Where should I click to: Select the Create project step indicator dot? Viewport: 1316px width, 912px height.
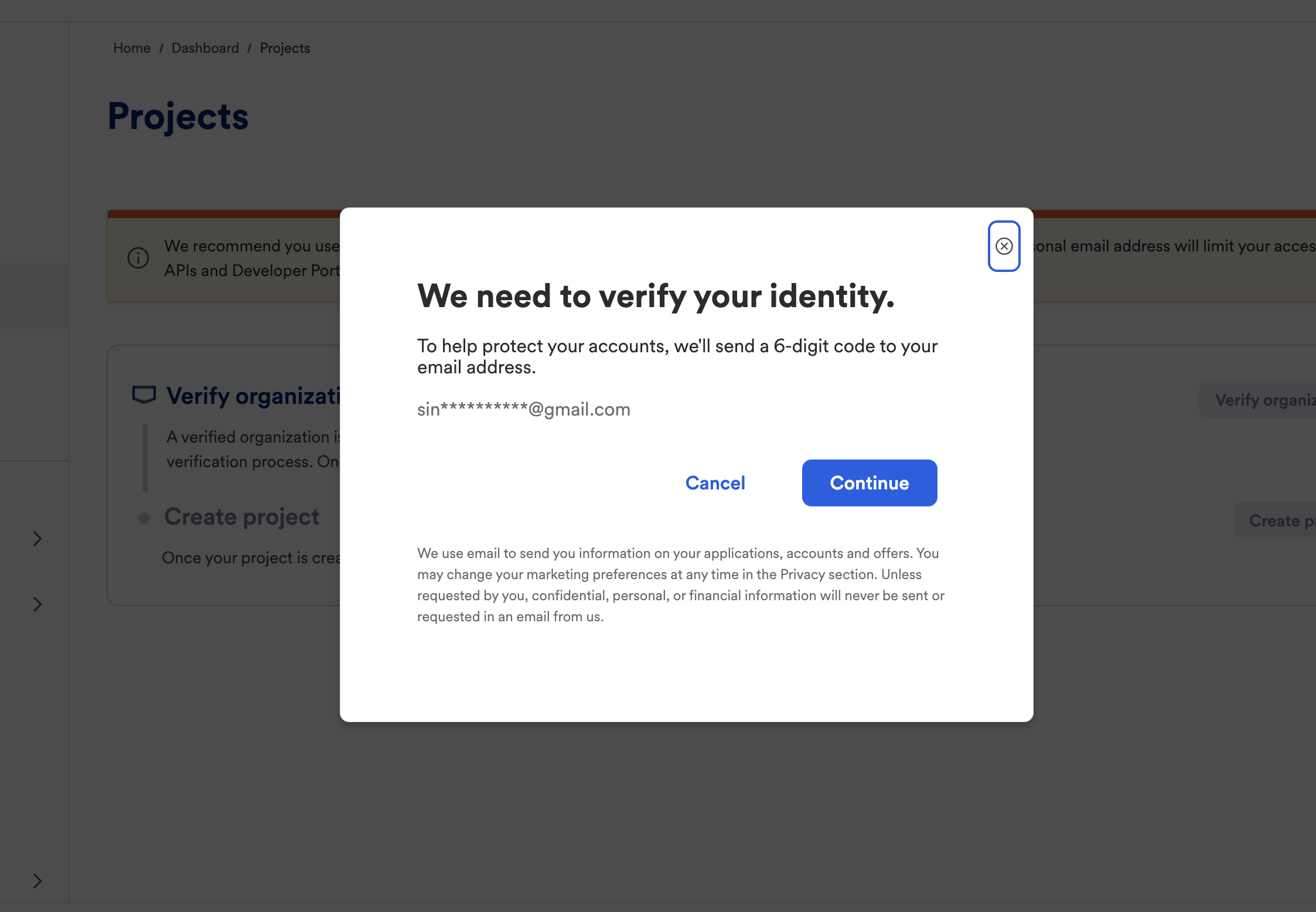pyautogui.click(x=144, y=517)
